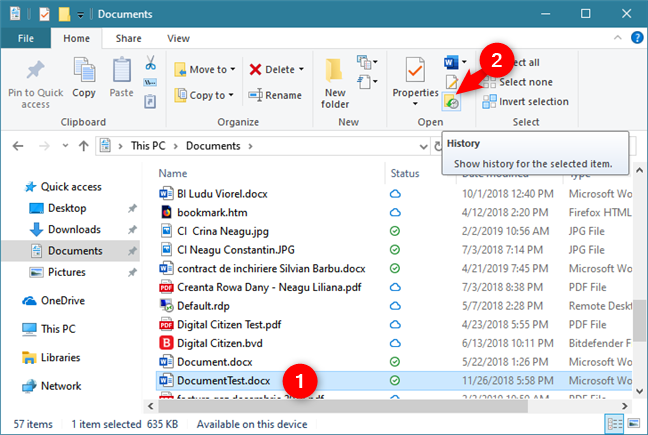Click the Refresh button by address bar
648x435 pixels.
click(x=438, y=146)
